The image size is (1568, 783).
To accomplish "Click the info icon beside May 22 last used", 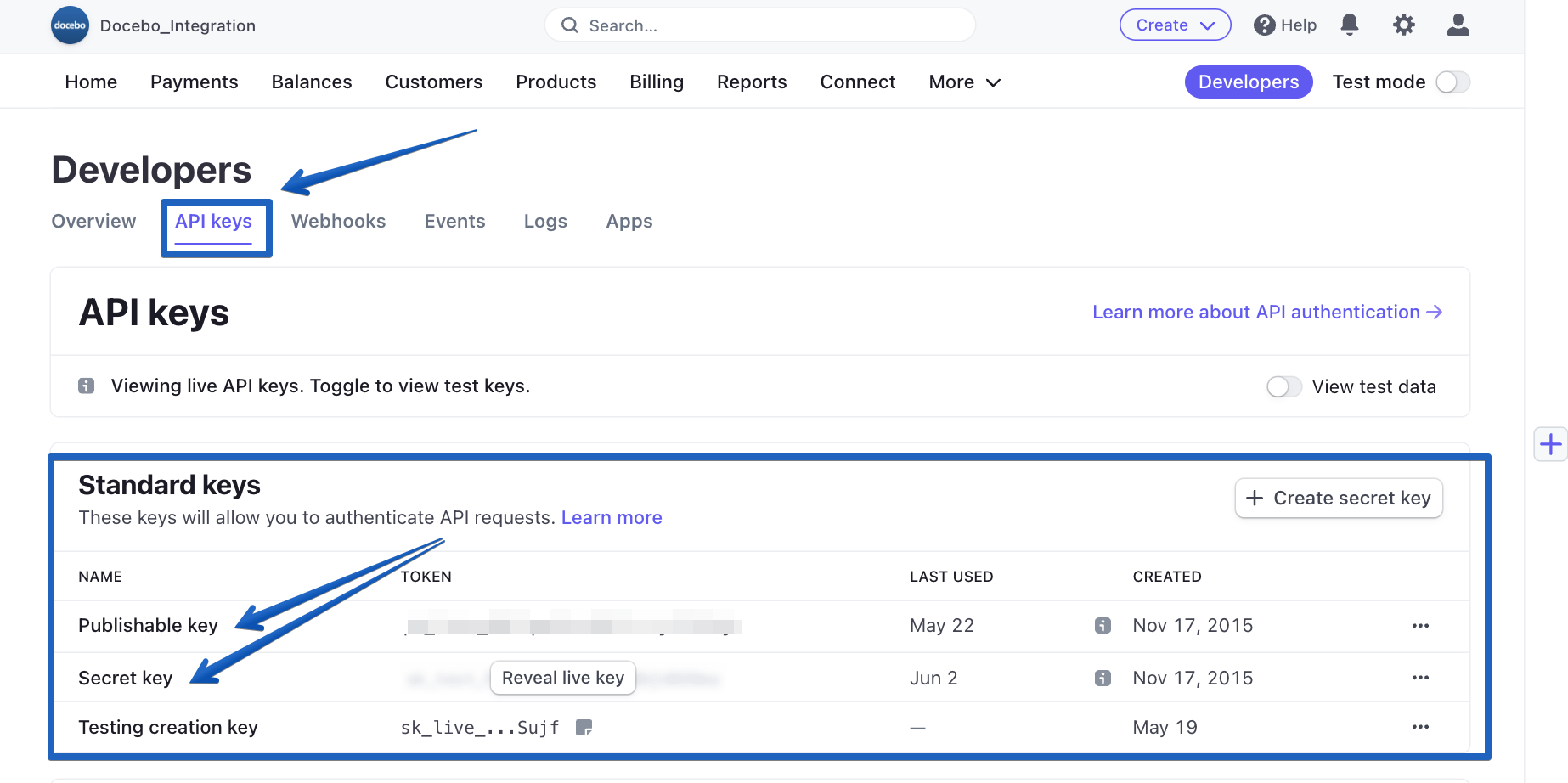I will [x=1103, y=625].
